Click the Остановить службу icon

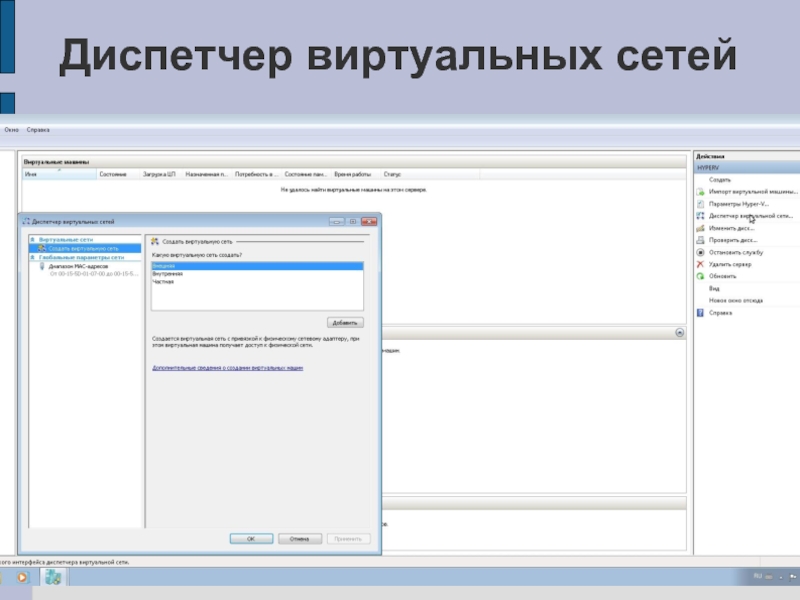pos(701,252)
